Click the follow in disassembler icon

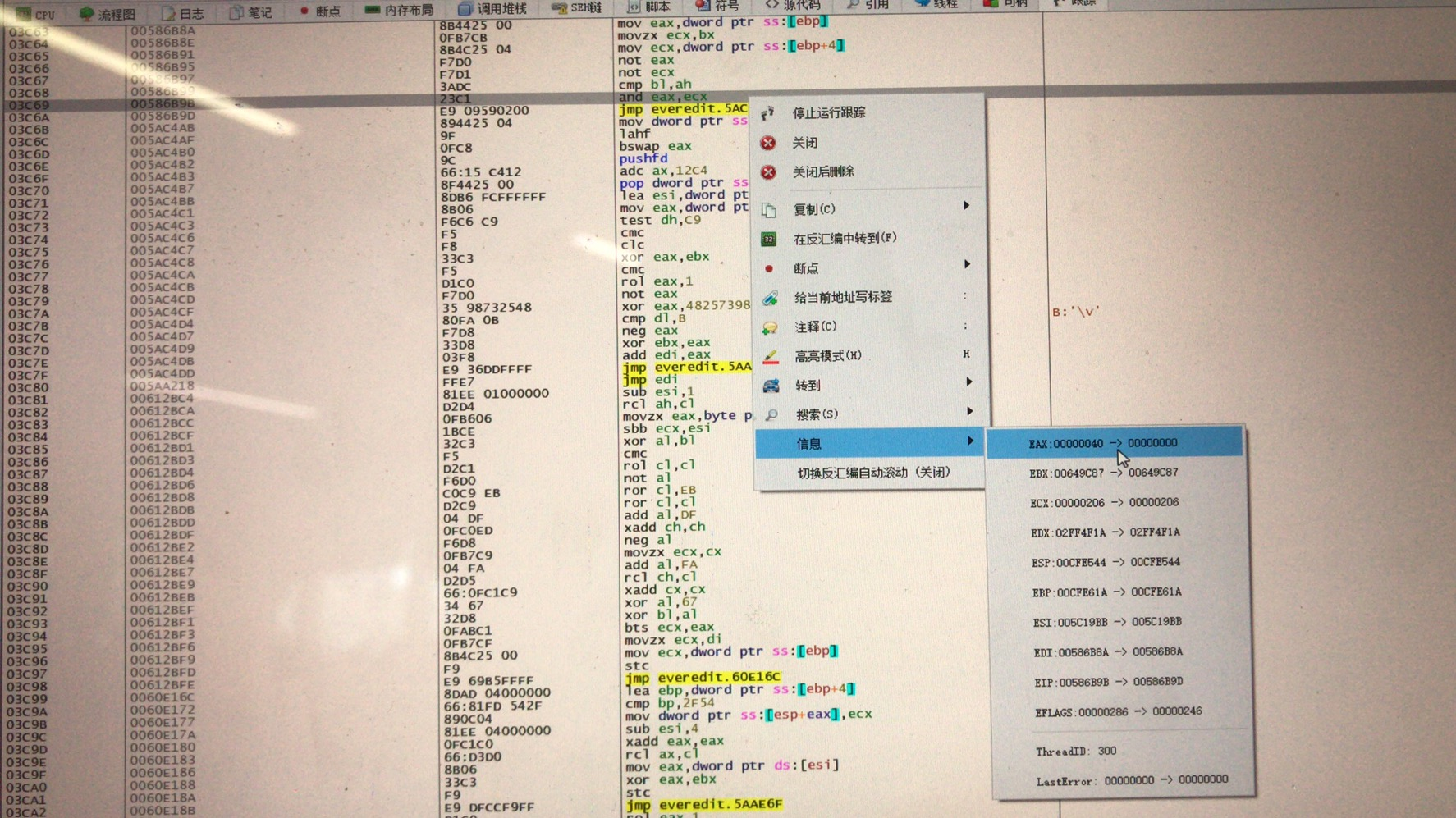(769, 239)
